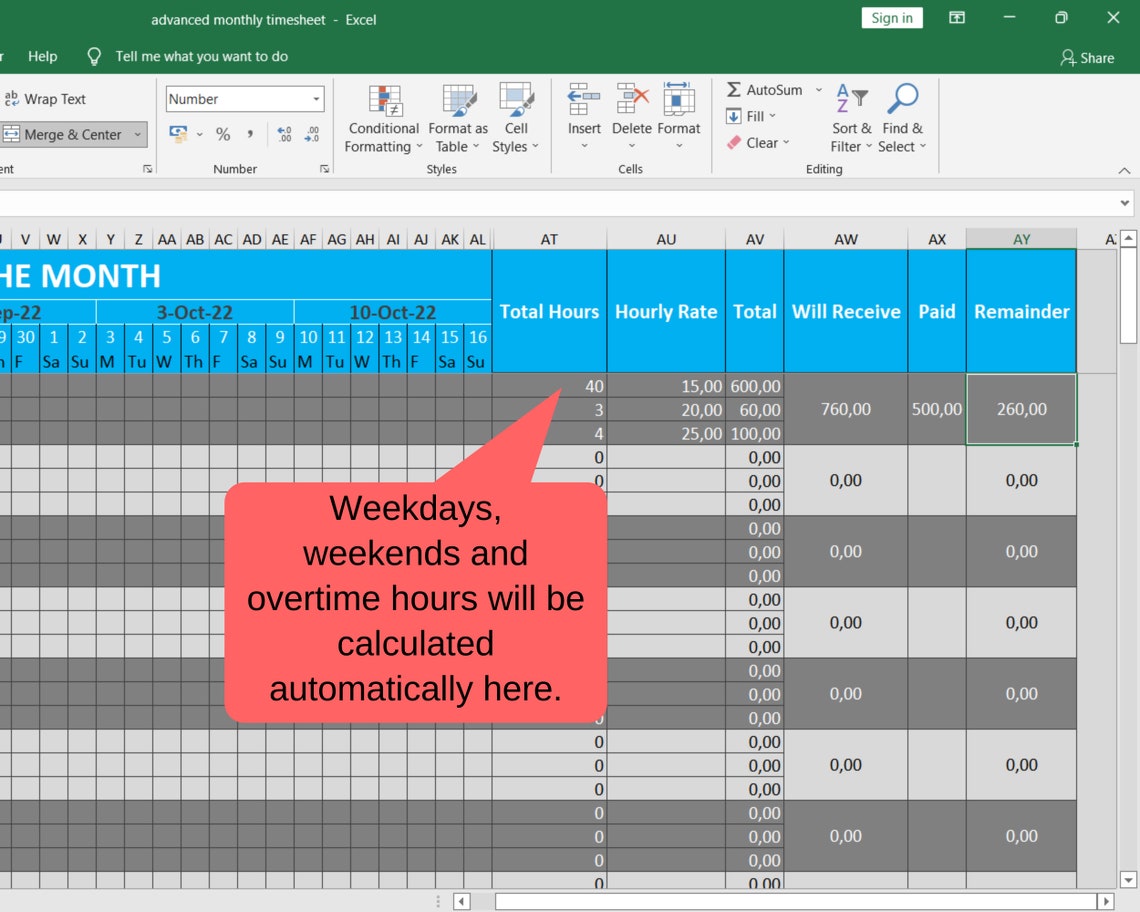1140x912 pixels.
Task: Open the Clear options dropdown
Action: pyautogui.click(x=785, y=142)
